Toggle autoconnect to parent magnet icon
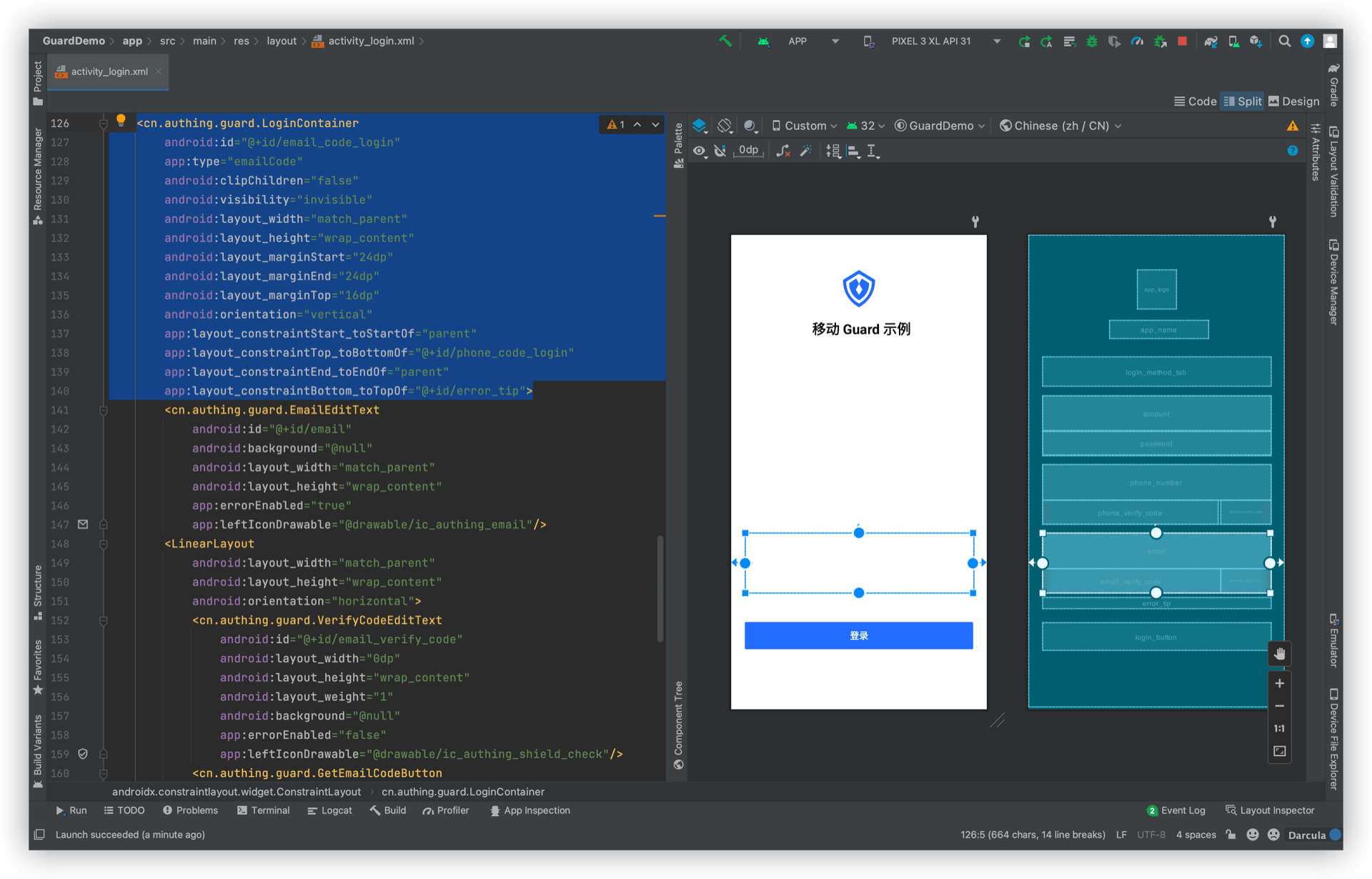The image size is (1372, 879). pos(720,151)
